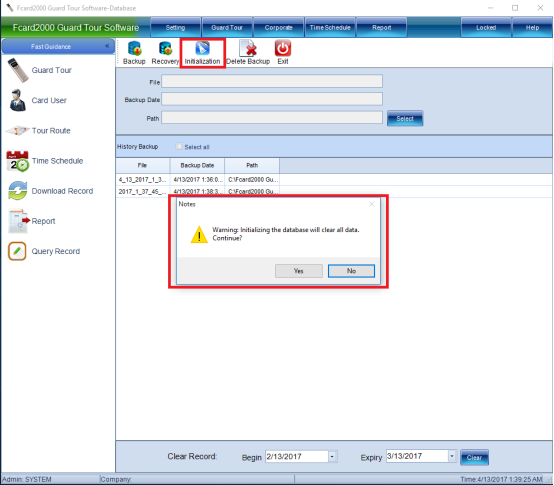Click No in the warning dialog

pyautogui.click(x=351, y=271)
